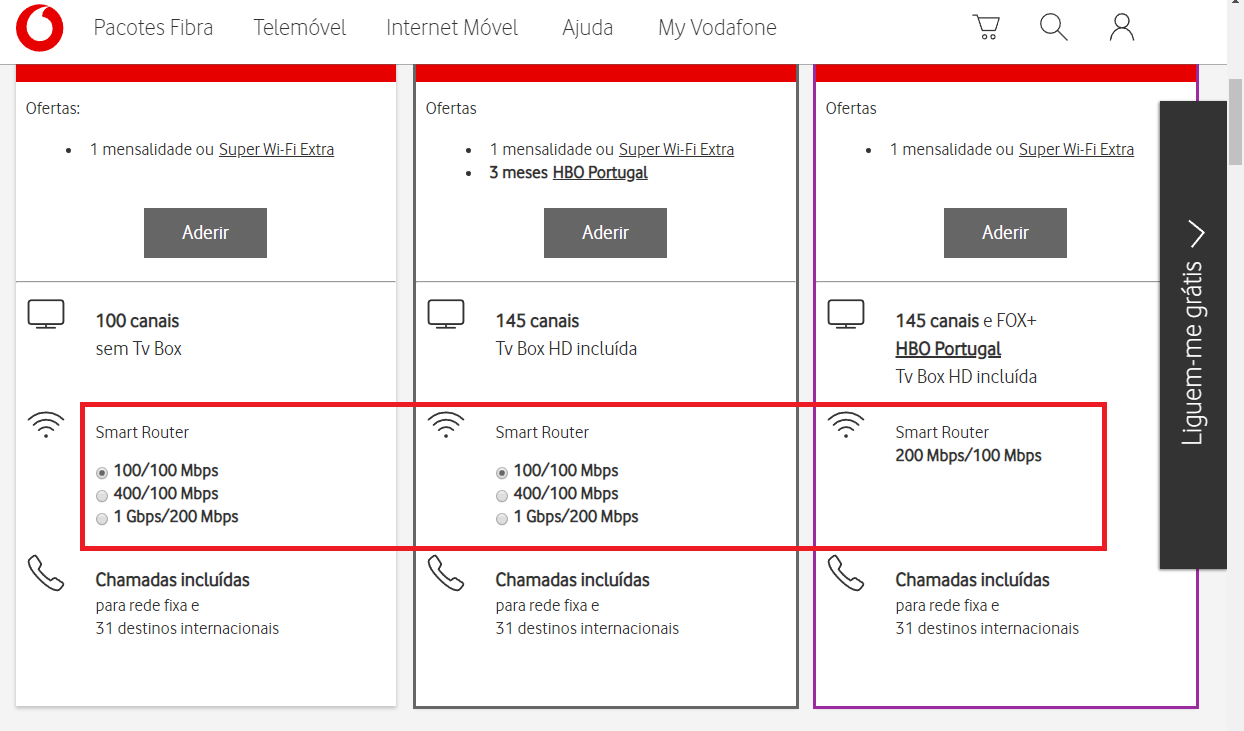
Task: Click Super Wi-Fi Extra in the first plan
Action: point(276,149)
